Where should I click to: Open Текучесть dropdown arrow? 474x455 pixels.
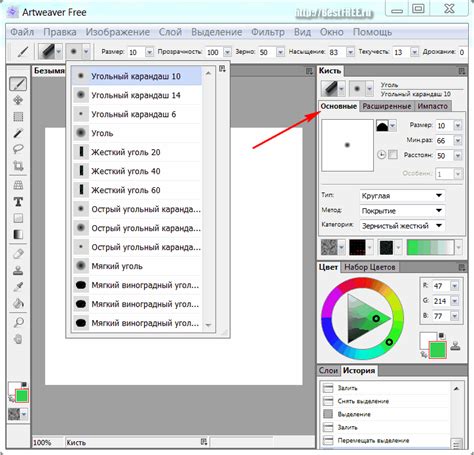pyautogui.click(x=414, y=52)
